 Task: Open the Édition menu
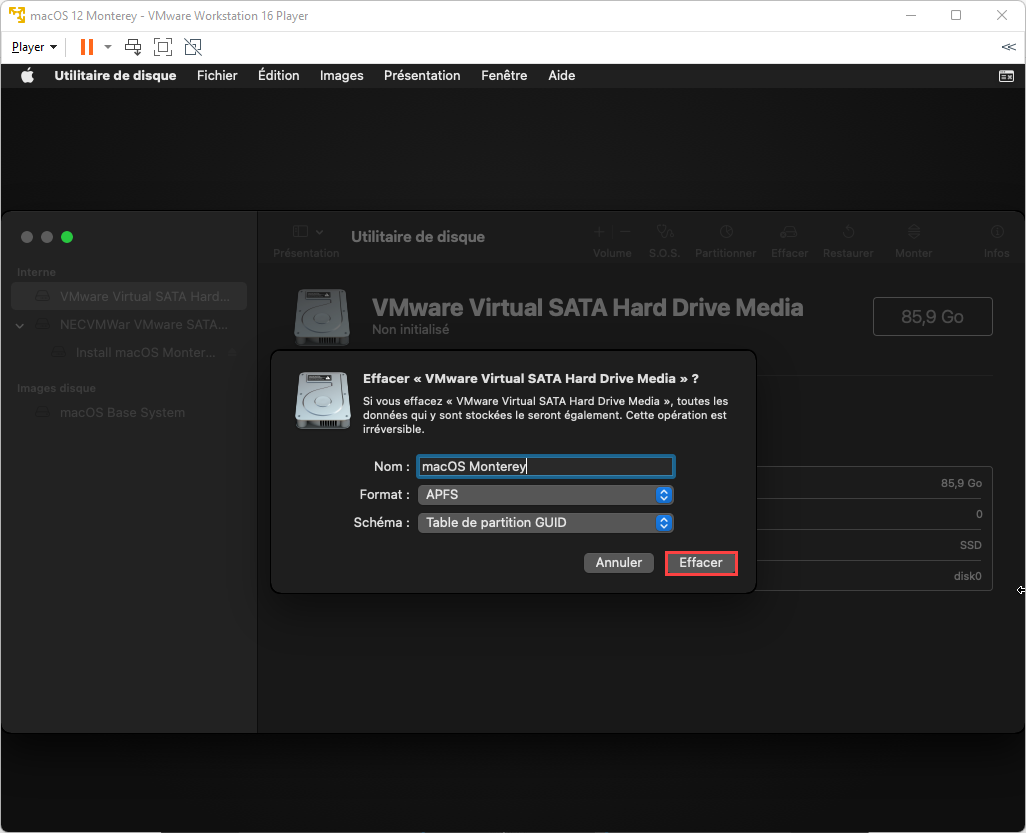[x=279, y=75]
